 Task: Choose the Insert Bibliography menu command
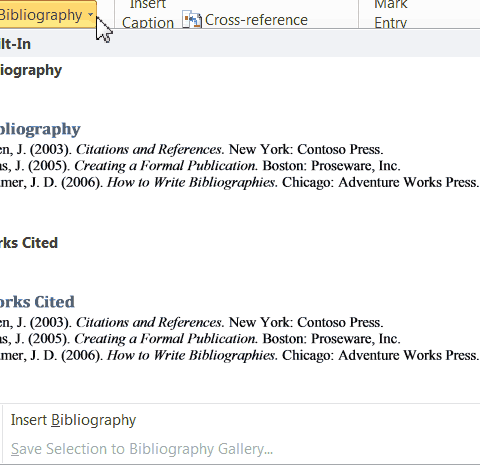(73, 420)
